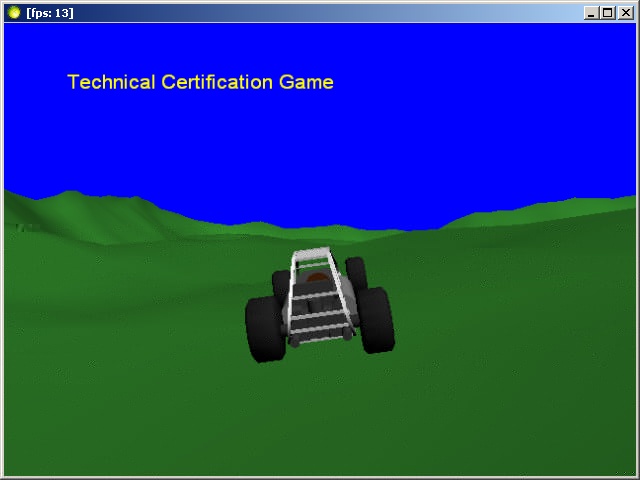Click the red seat inside the buggy
The width and height of the screenshot is (640, 480).
[318, 278]
